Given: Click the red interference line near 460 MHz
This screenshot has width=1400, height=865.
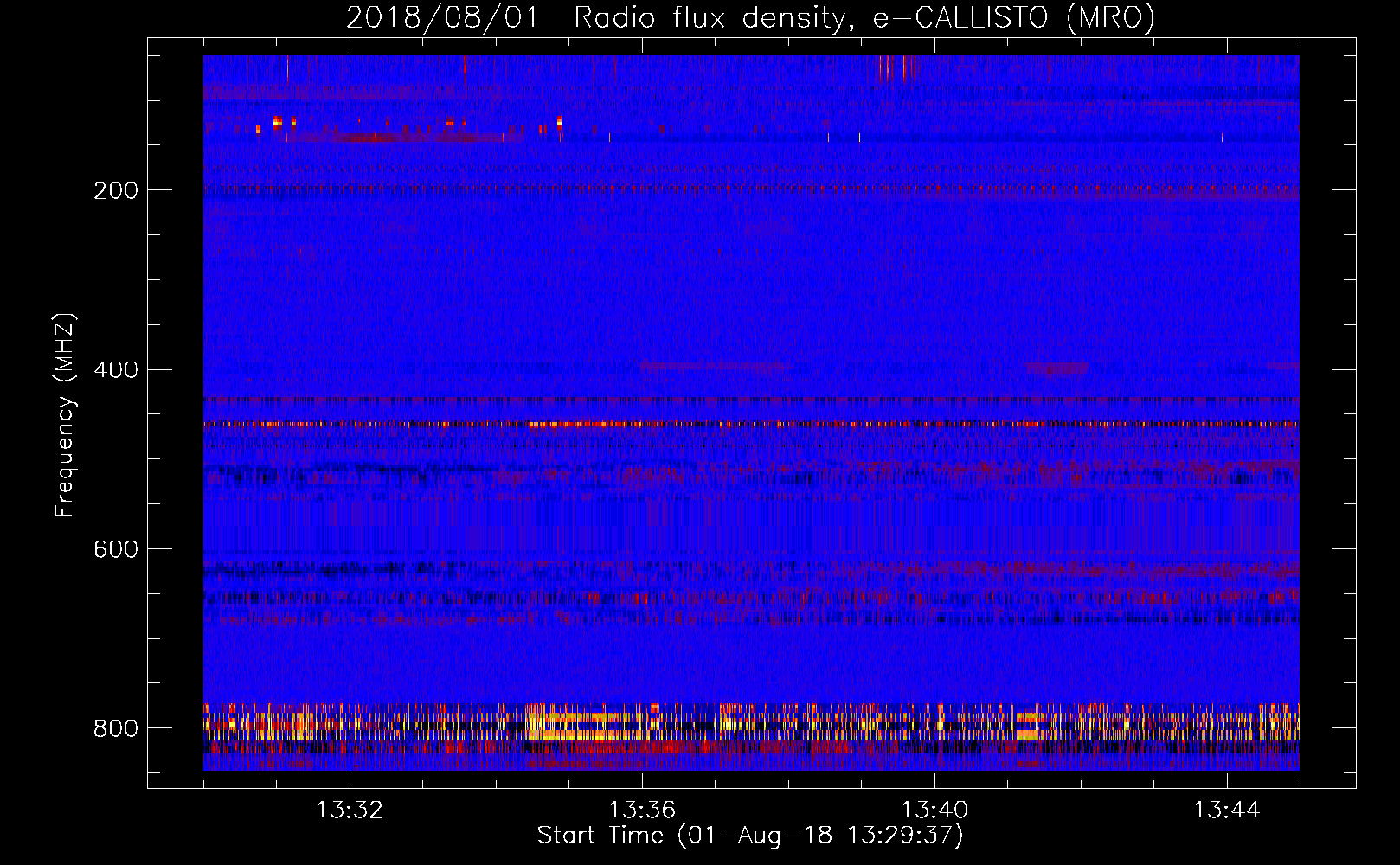Looking at the screenshot, I should tap(751, 424).
